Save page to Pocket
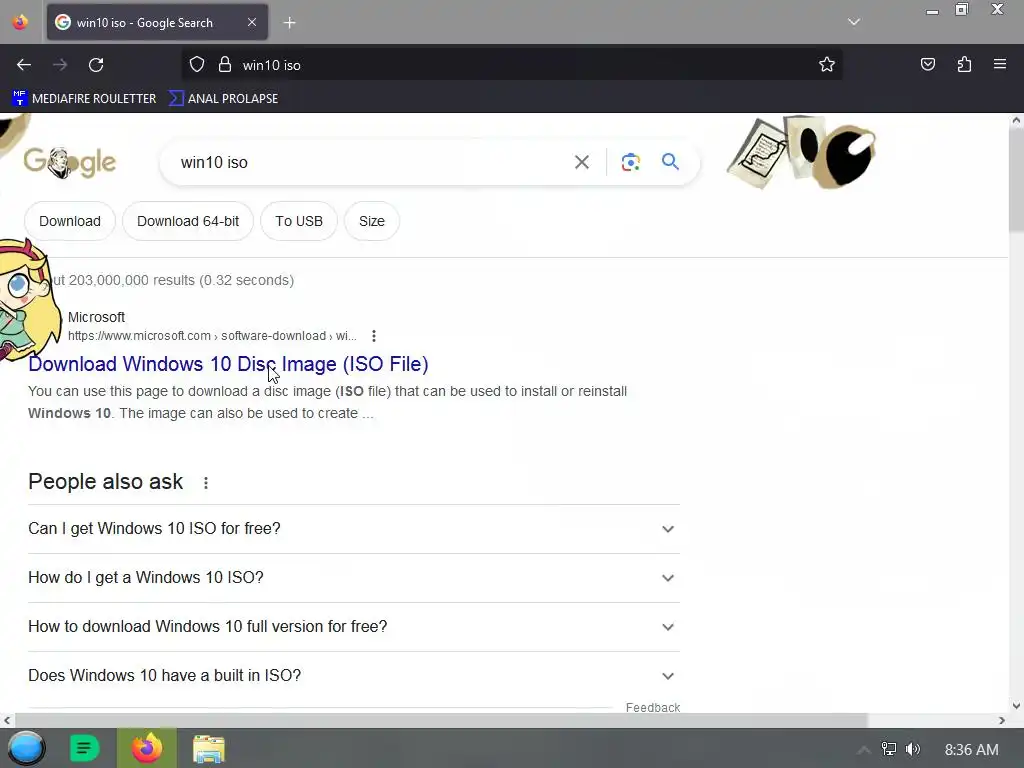The height and width of the screenshot is (768, 1024). pyautogui.click(x=927, y=65)
